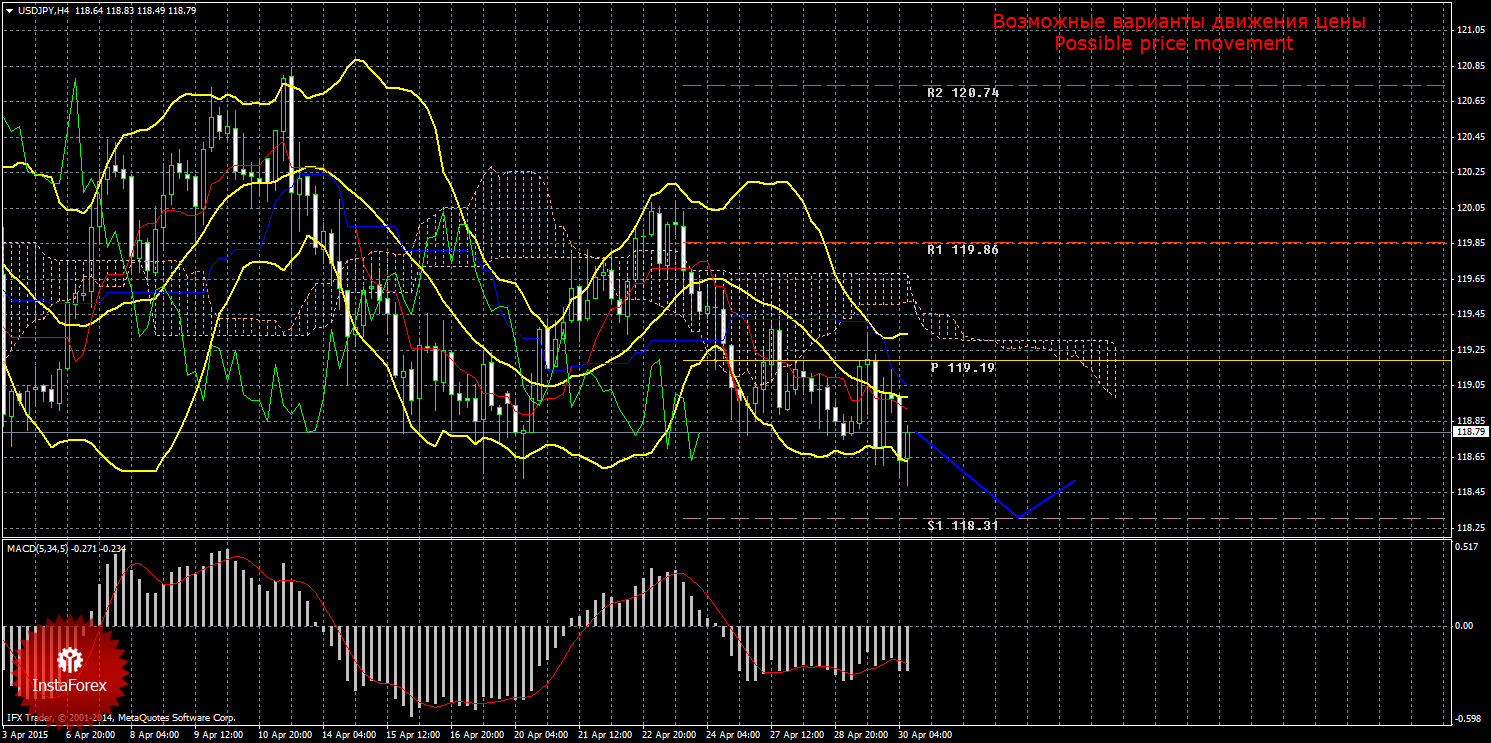Click the current price tag 118.79
This screenshot has width=1491, height=743.
point(1469,432)
